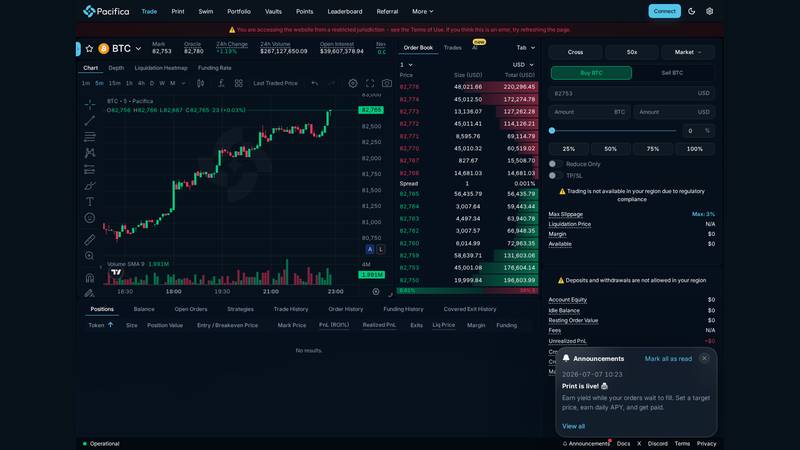The height and width of the screenshot is (450, 800).
Task: Click the candlestick chart type icon
Action: pos(201,83)
